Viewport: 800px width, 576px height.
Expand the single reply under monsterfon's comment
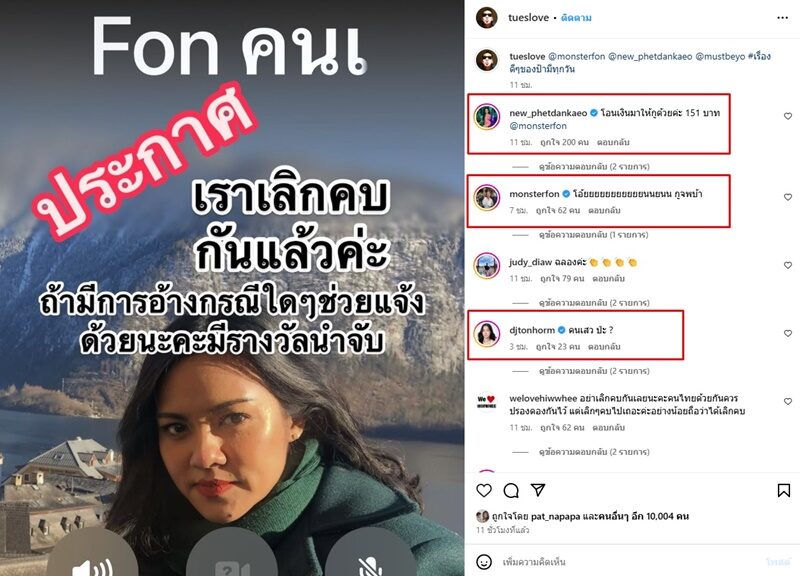(x=593, y=235)
